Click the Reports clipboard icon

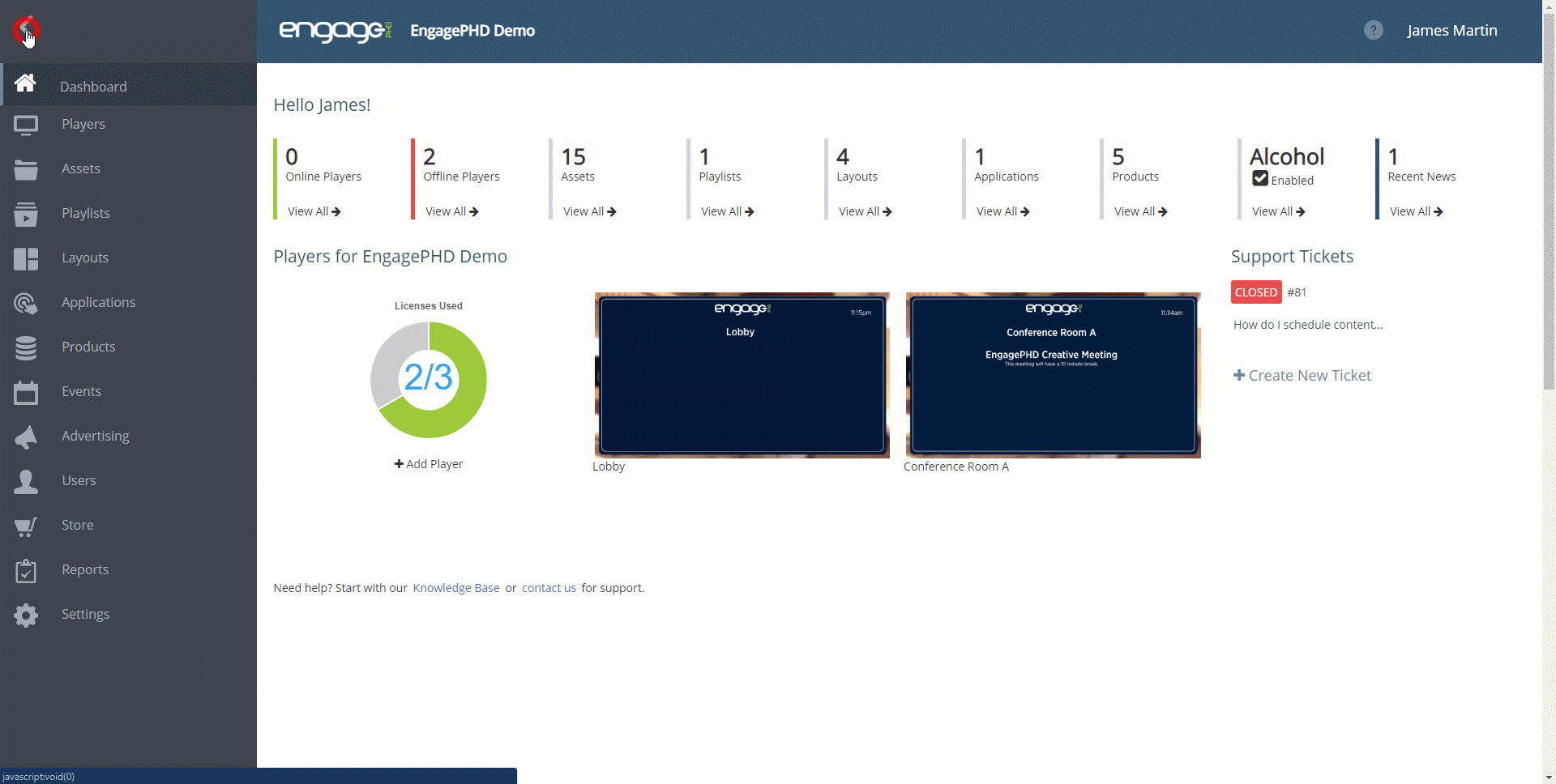pos(26,570)
